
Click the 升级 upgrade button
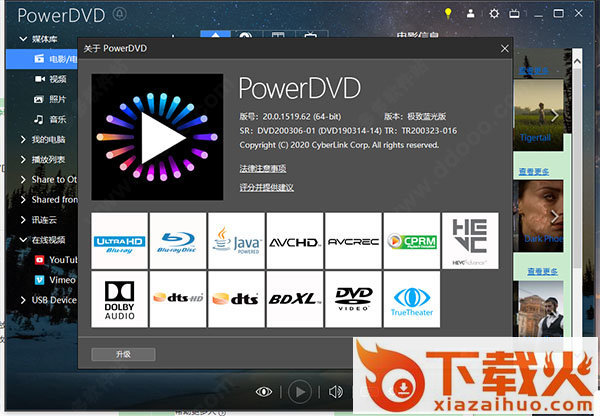(123, 354)
